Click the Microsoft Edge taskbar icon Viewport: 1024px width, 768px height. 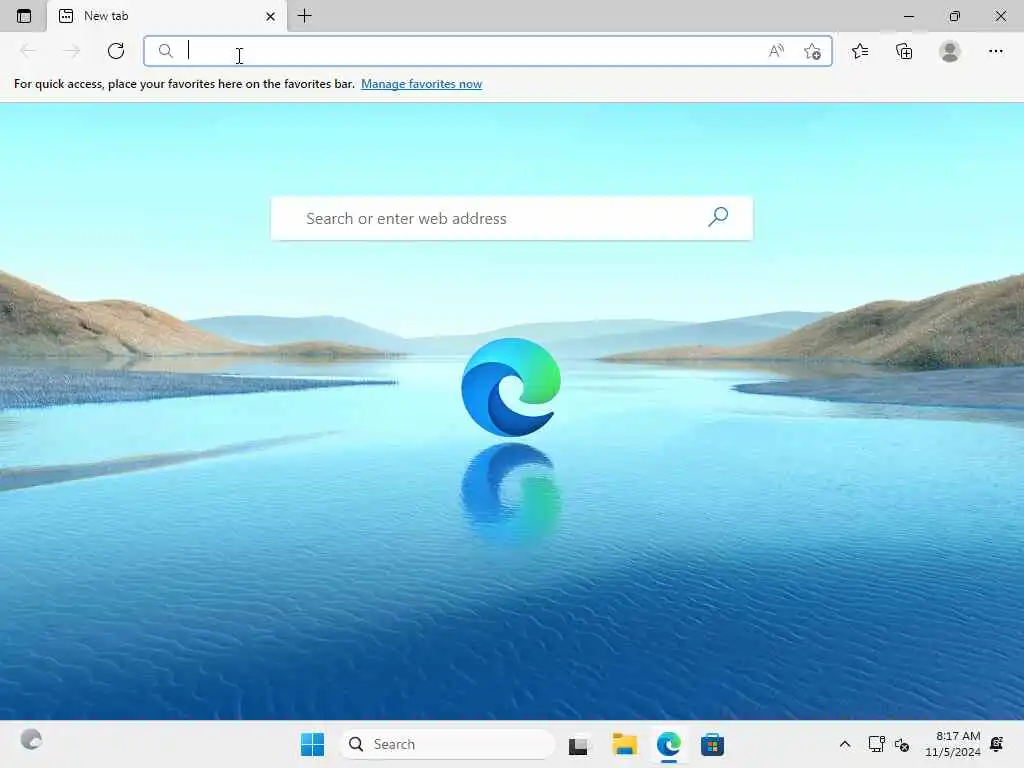[x=669, y=744]
